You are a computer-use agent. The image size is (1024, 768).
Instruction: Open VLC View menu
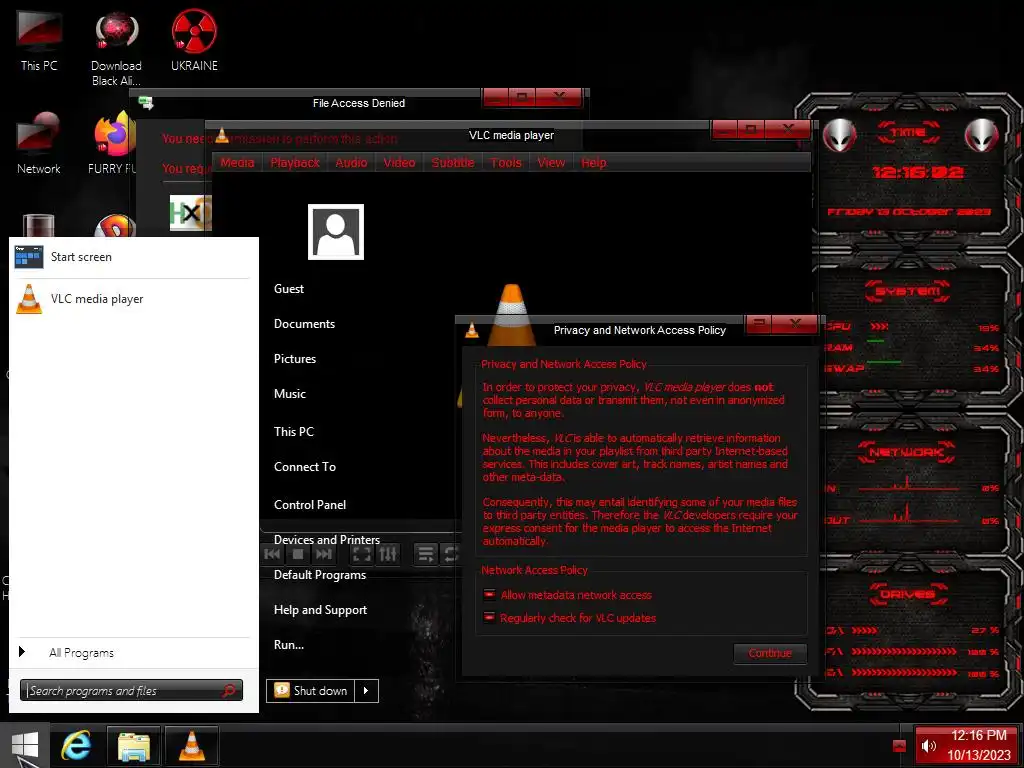(551, 163)
